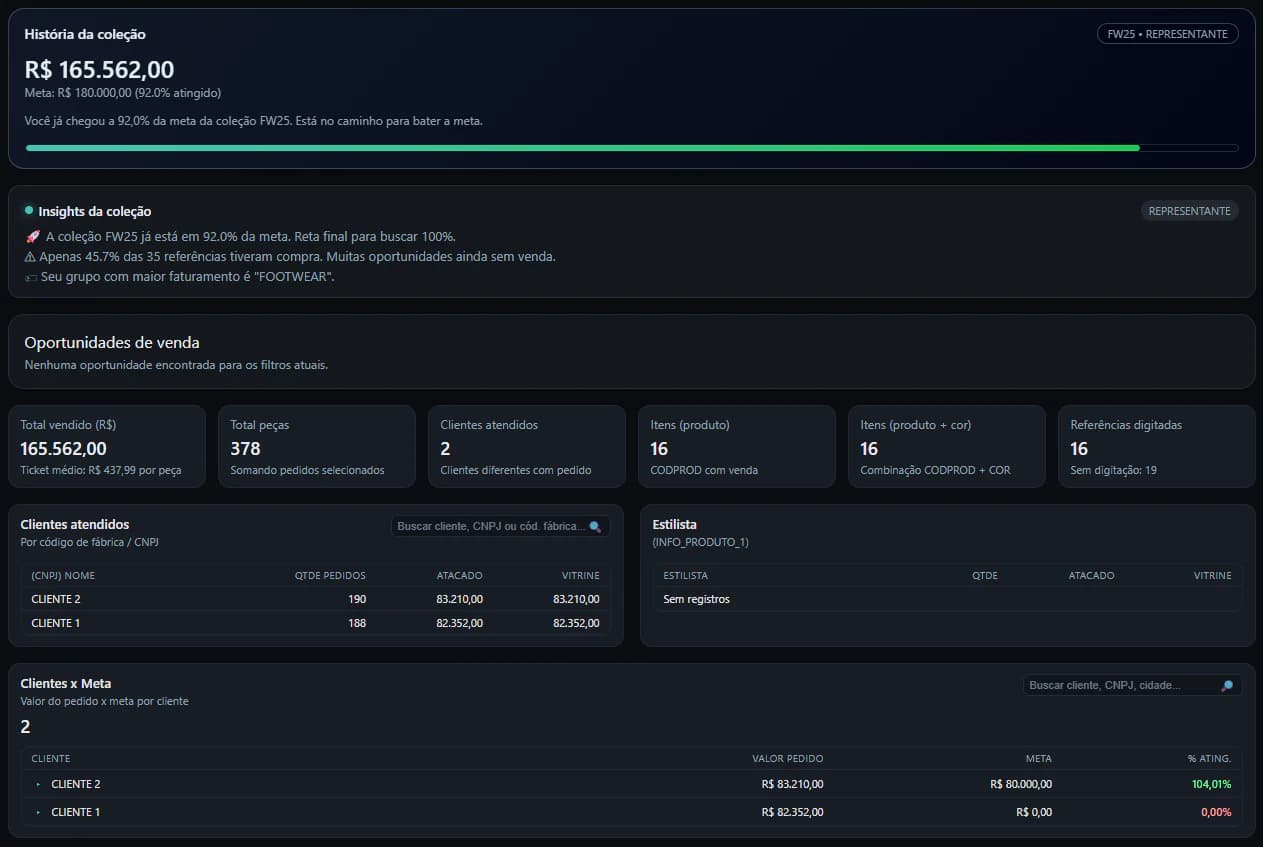
Task: Click the VITRINE header in Clientes atendidos
Action: tap(581, 575)
